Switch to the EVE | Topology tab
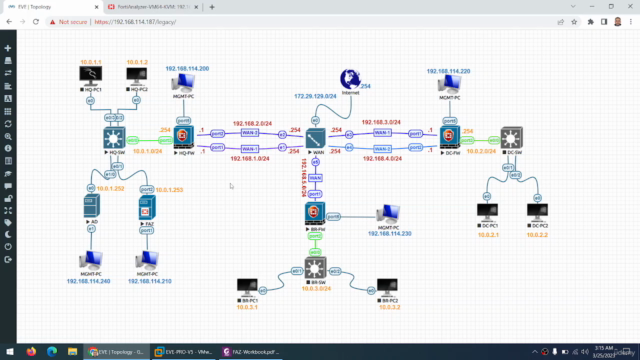The width and height of the screenshot is (640, 360). (52, 7)
